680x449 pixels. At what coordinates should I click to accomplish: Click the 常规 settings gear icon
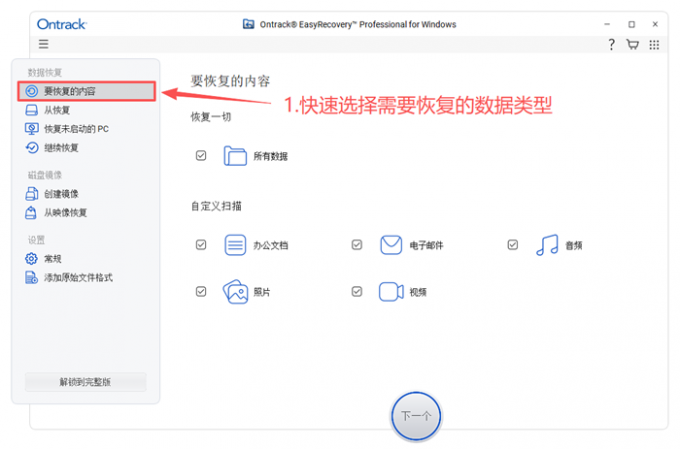[31, 259]
